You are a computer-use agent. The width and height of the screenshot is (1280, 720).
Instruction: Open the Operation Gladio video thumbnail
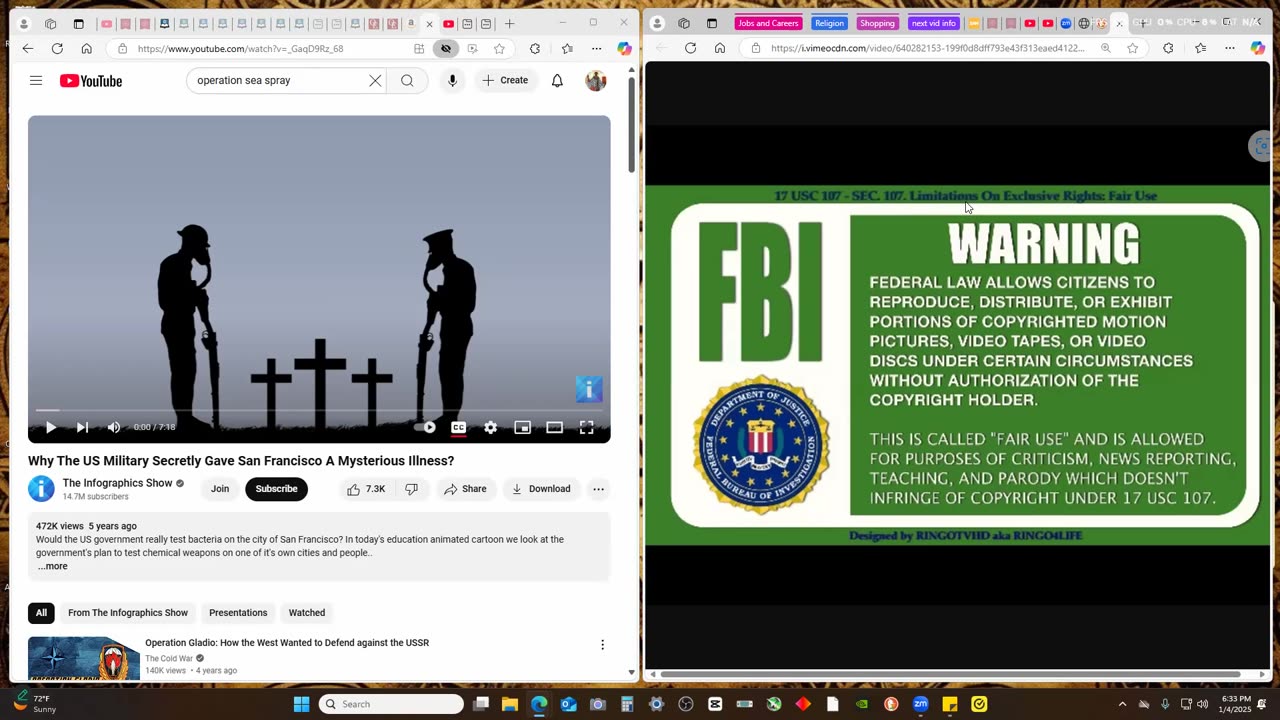tap(84, 658)
